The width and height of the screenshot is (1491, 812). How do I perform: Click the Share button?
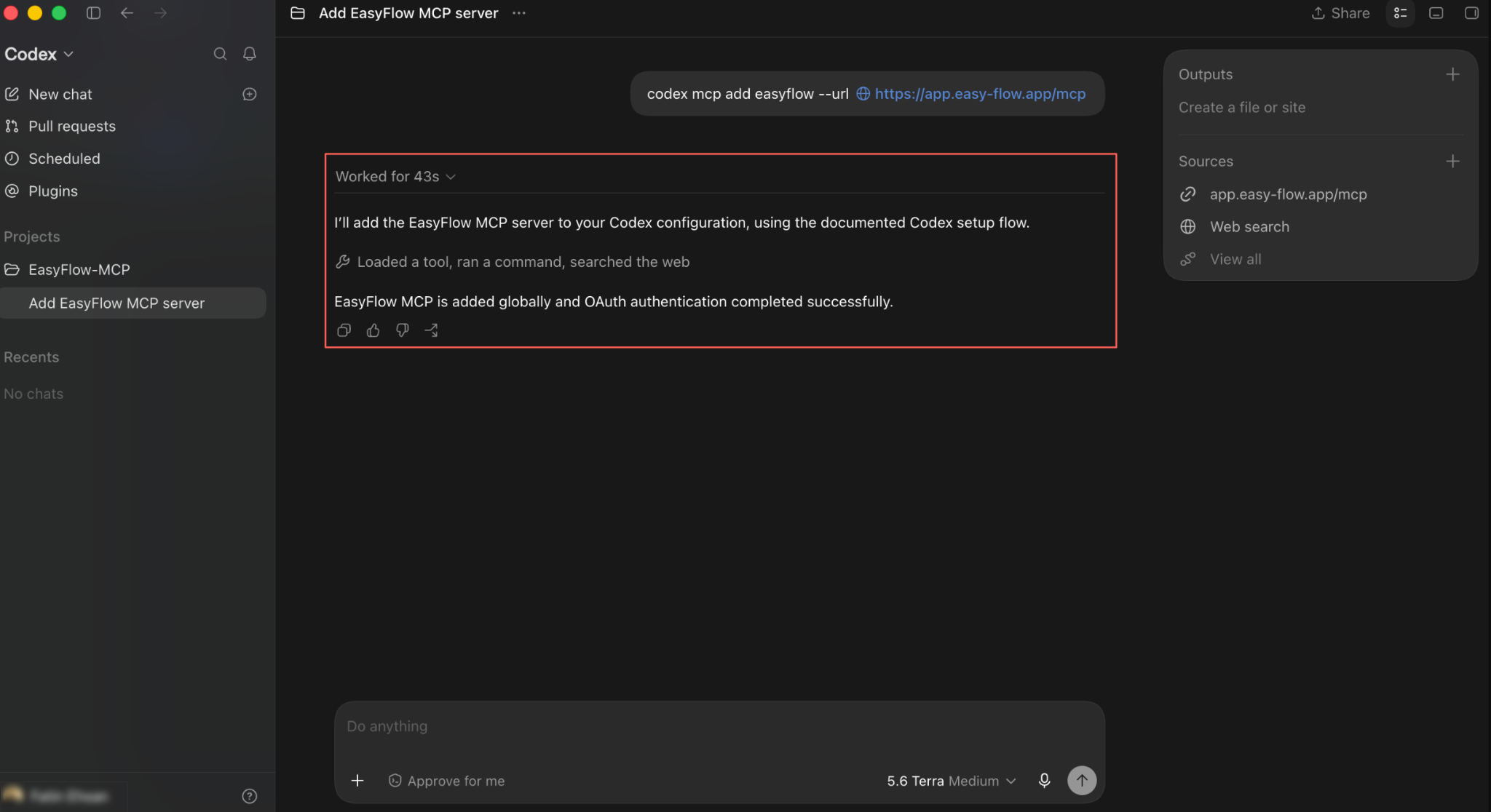[1340, 13]
